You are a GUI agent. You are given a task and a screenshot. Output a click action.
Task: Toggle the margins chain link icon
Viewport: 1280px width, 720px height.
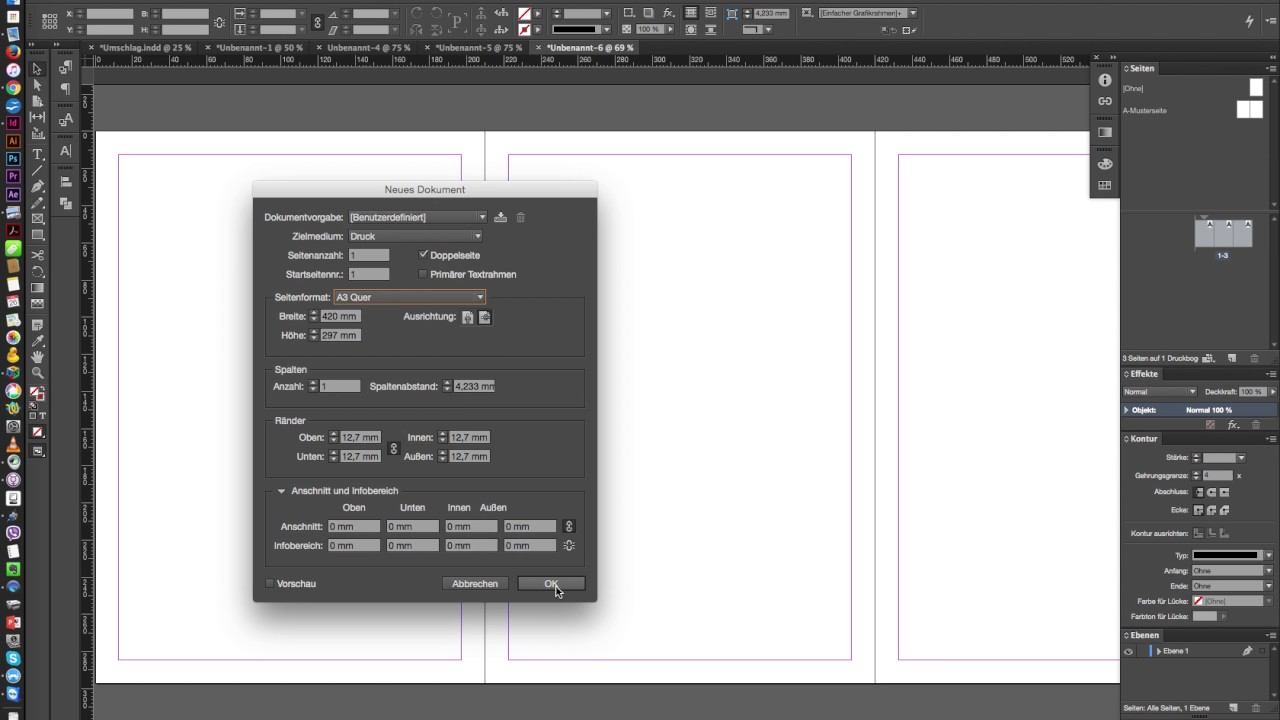[393, 448]
